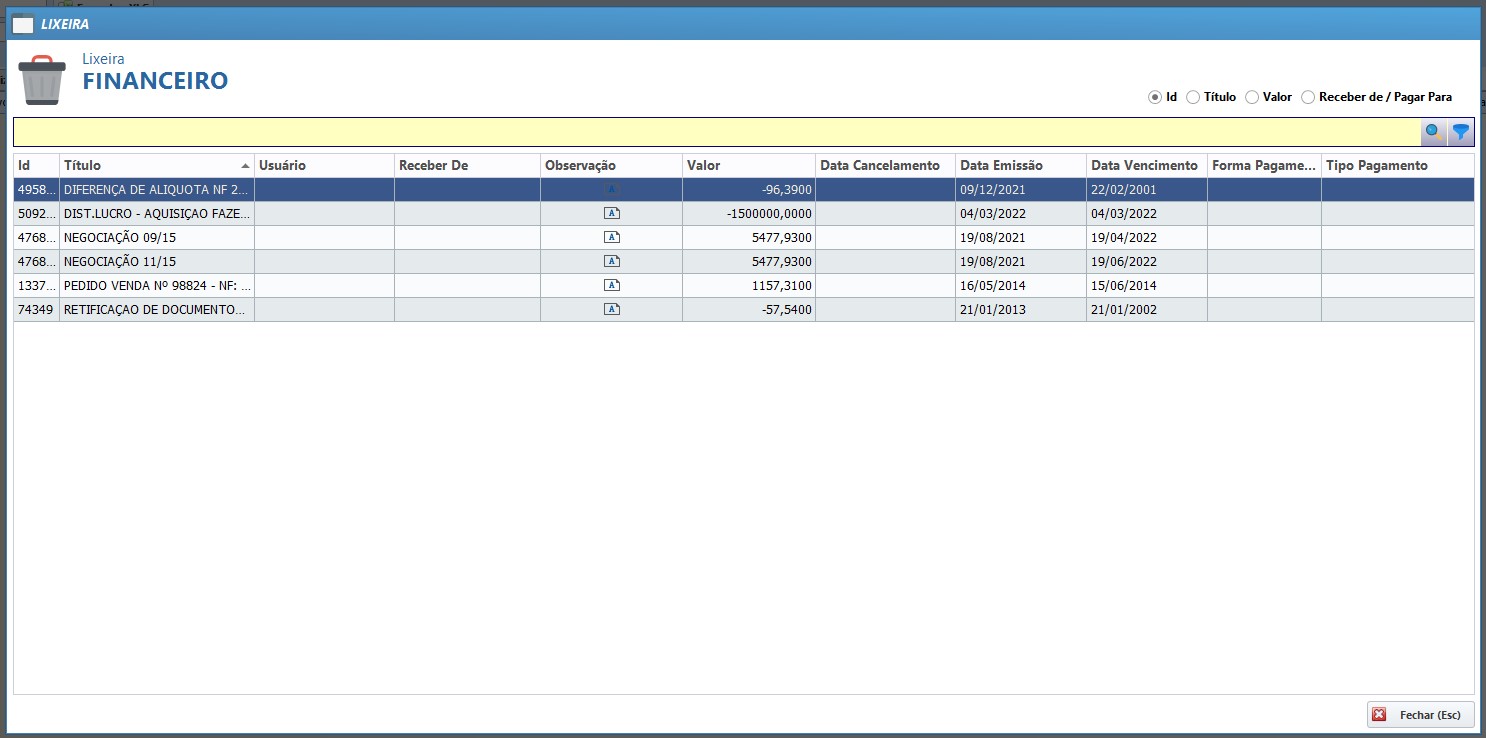Click the Data Cancelamento column header
This screenshot has height=738, width=1486.
coord(884,165)
